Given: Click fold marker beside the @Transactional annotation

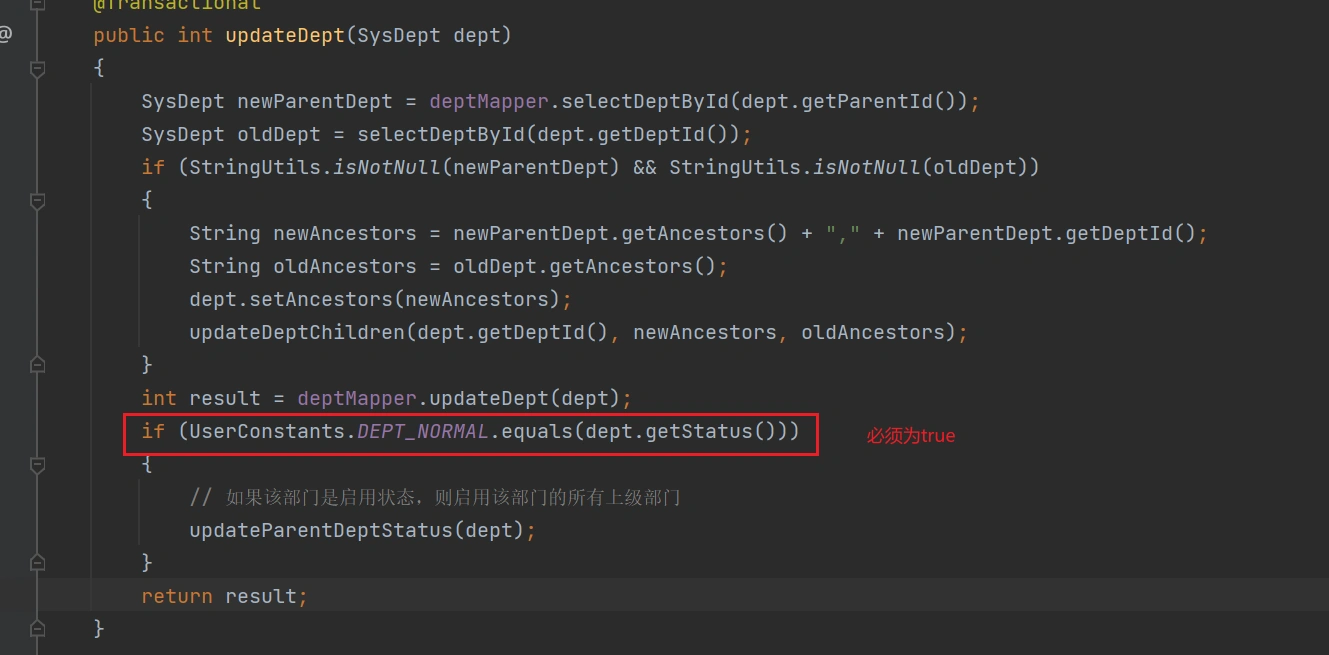Looking at the screenshot, I should (x=38, y=5).
